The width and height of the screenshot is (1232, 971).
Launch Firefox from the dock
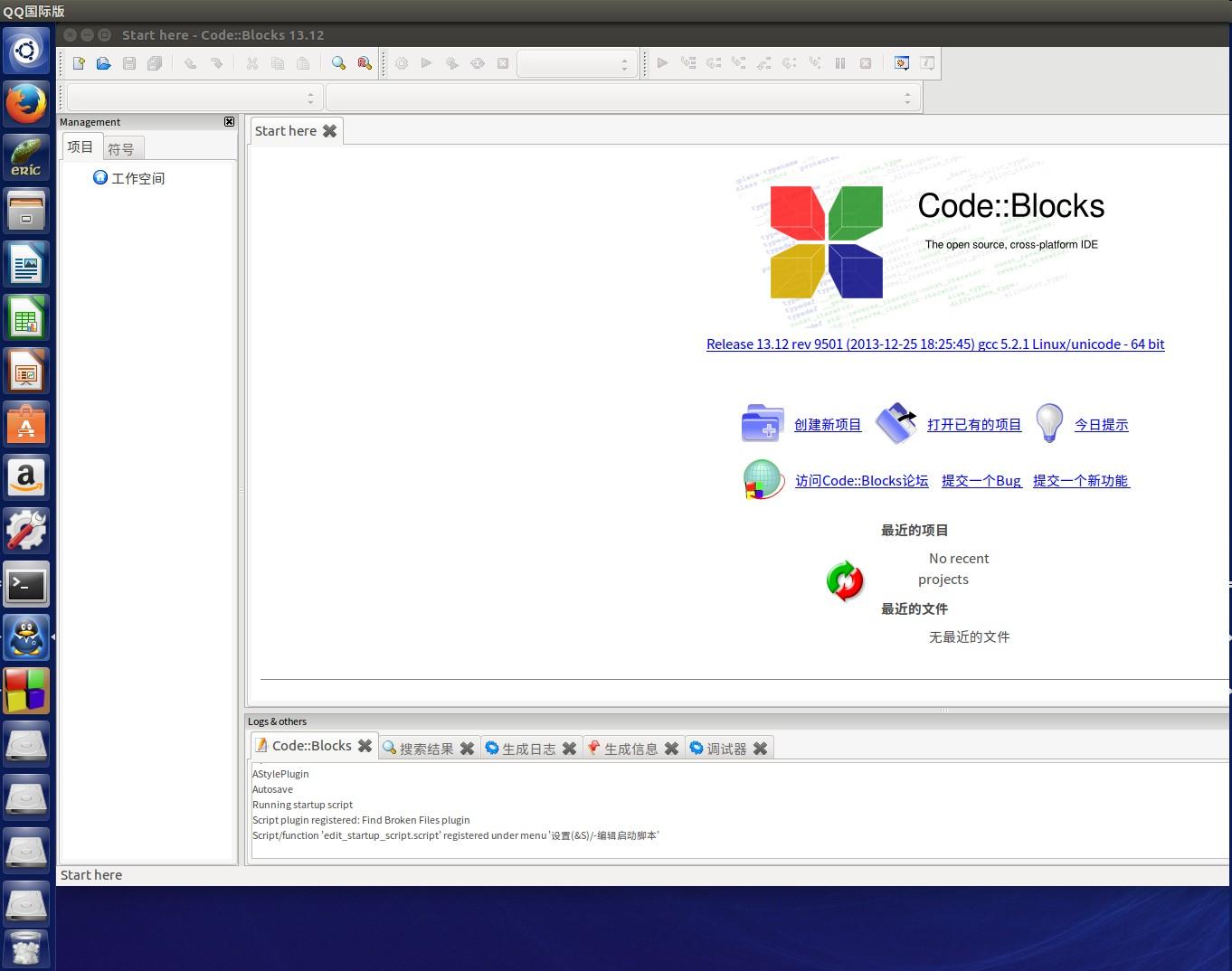tap(26, 104)
